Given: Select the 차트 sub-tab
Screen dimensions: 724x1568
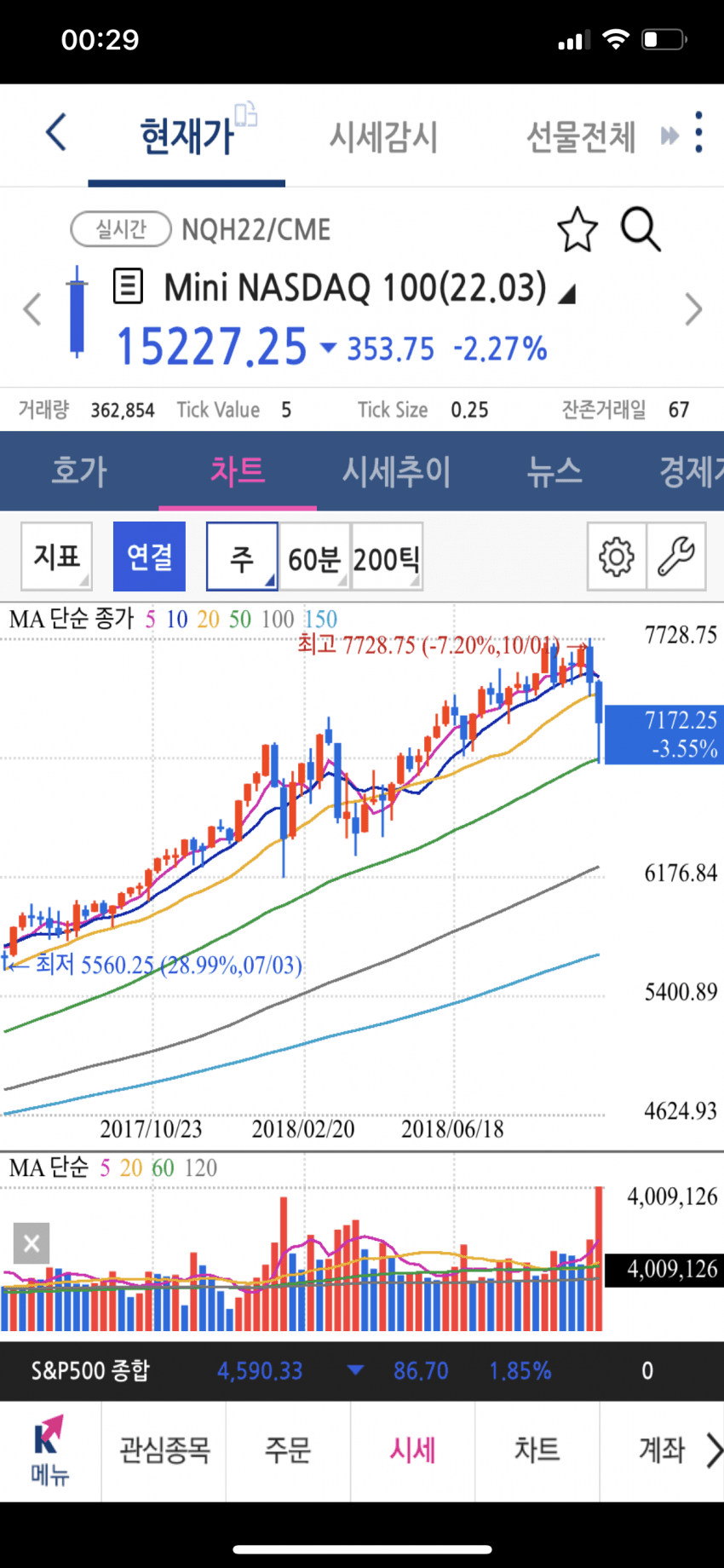Looking at the screenshot, I should click(x=238, y=471).
